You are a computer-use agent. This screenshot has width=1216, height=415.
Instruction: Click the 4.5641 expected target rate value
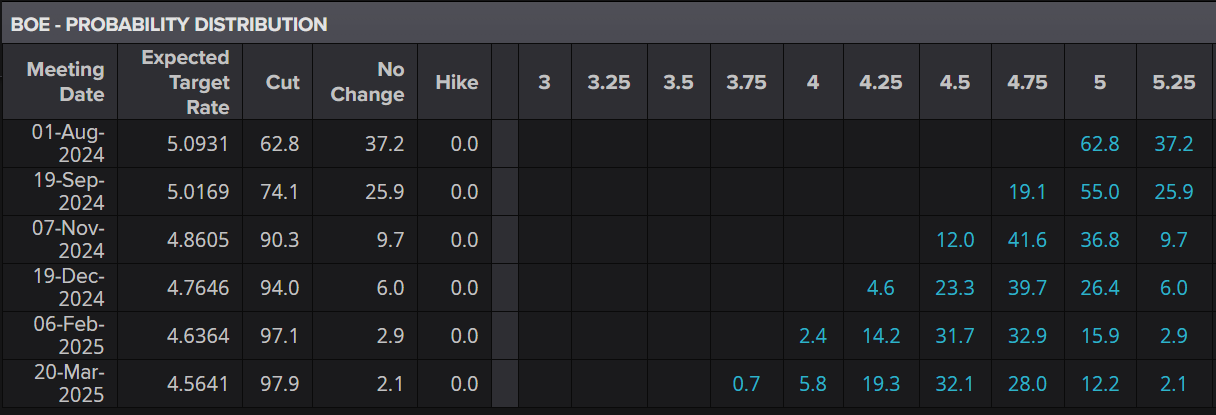[197, 384]
